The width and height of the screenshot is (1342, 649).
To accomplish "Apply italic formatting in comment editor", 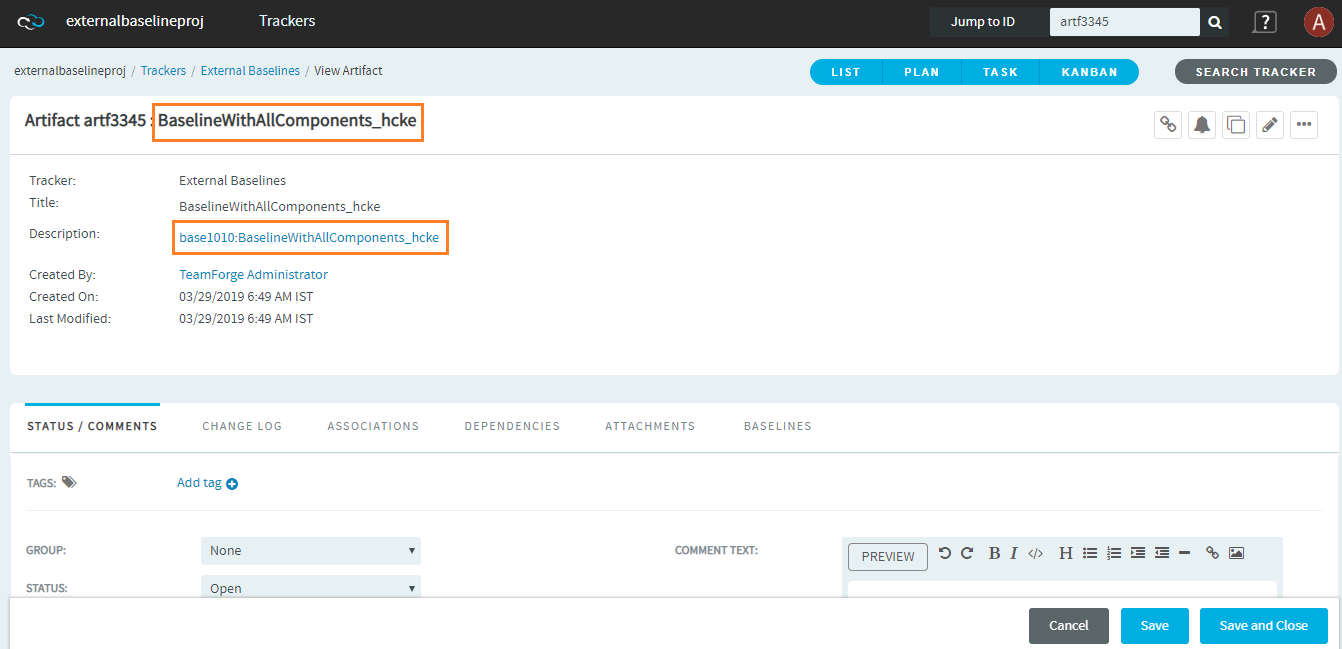I will pyautogui.click(x=1013, y=553).
